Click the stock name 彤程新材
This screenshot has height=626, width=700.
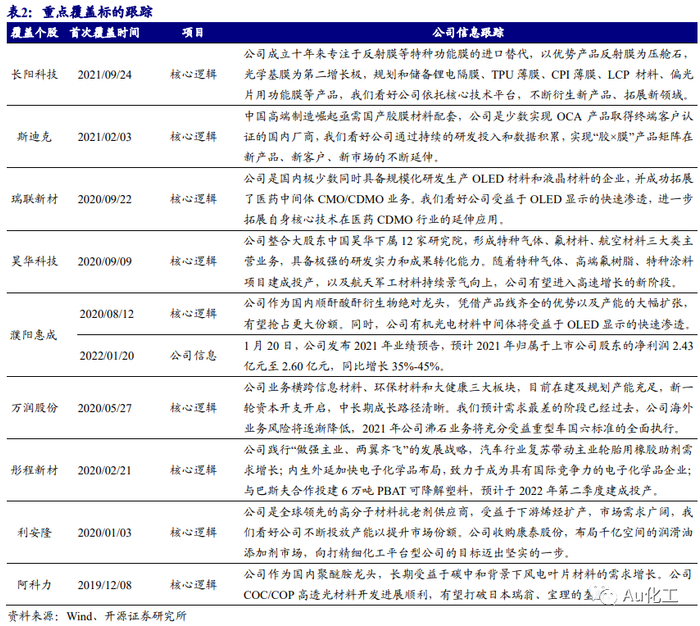(34, 470)
